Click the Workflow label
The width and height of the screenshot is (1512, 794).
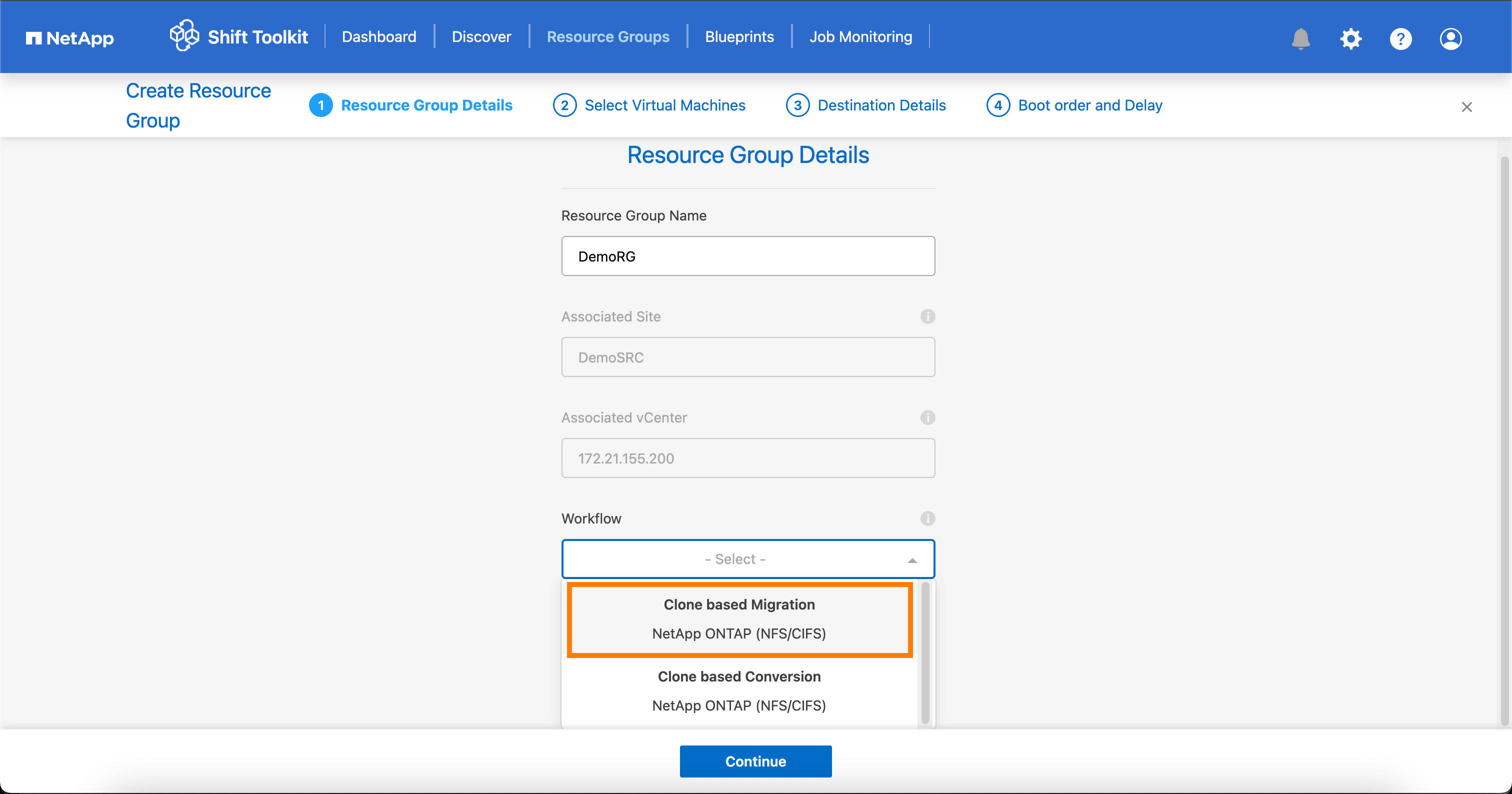point(591,518)
